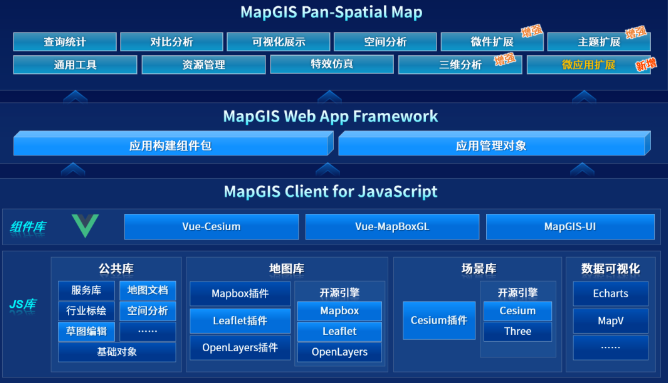Select the Vue-Cesium component box
The image size is (668, 383).
[x=211, y=227]
